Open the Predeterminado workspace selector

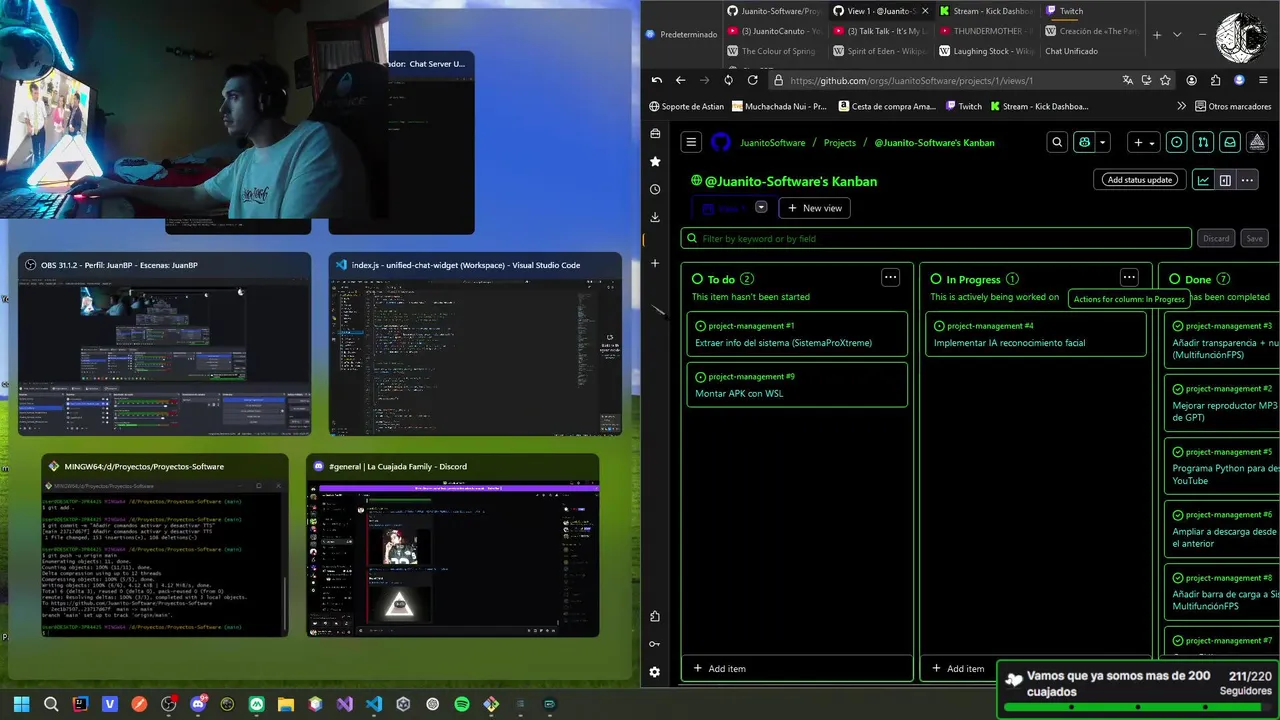click(x=682, y=34)
